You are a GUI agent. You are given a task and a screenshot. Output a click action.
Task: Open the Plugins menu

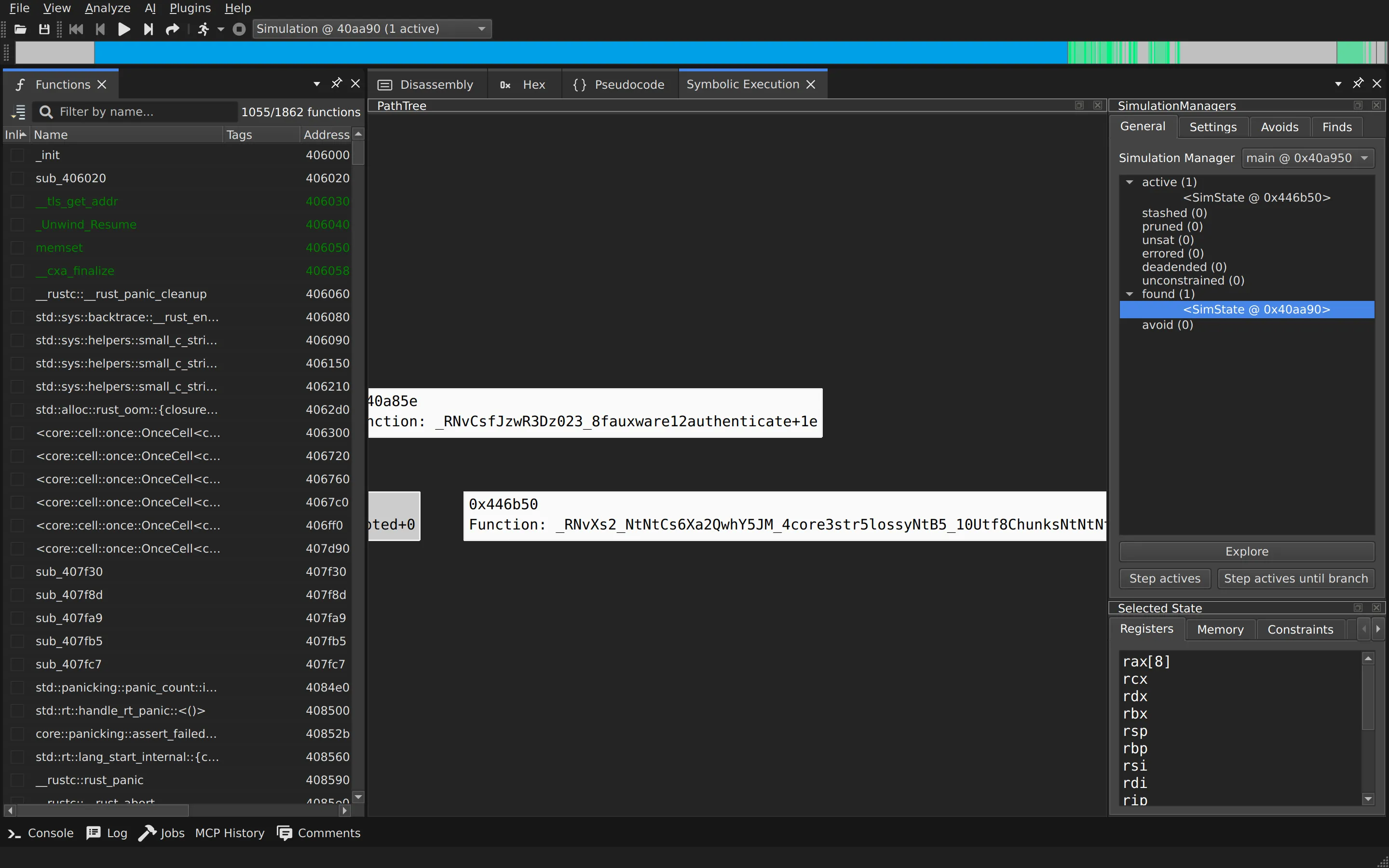coord(190,8)
